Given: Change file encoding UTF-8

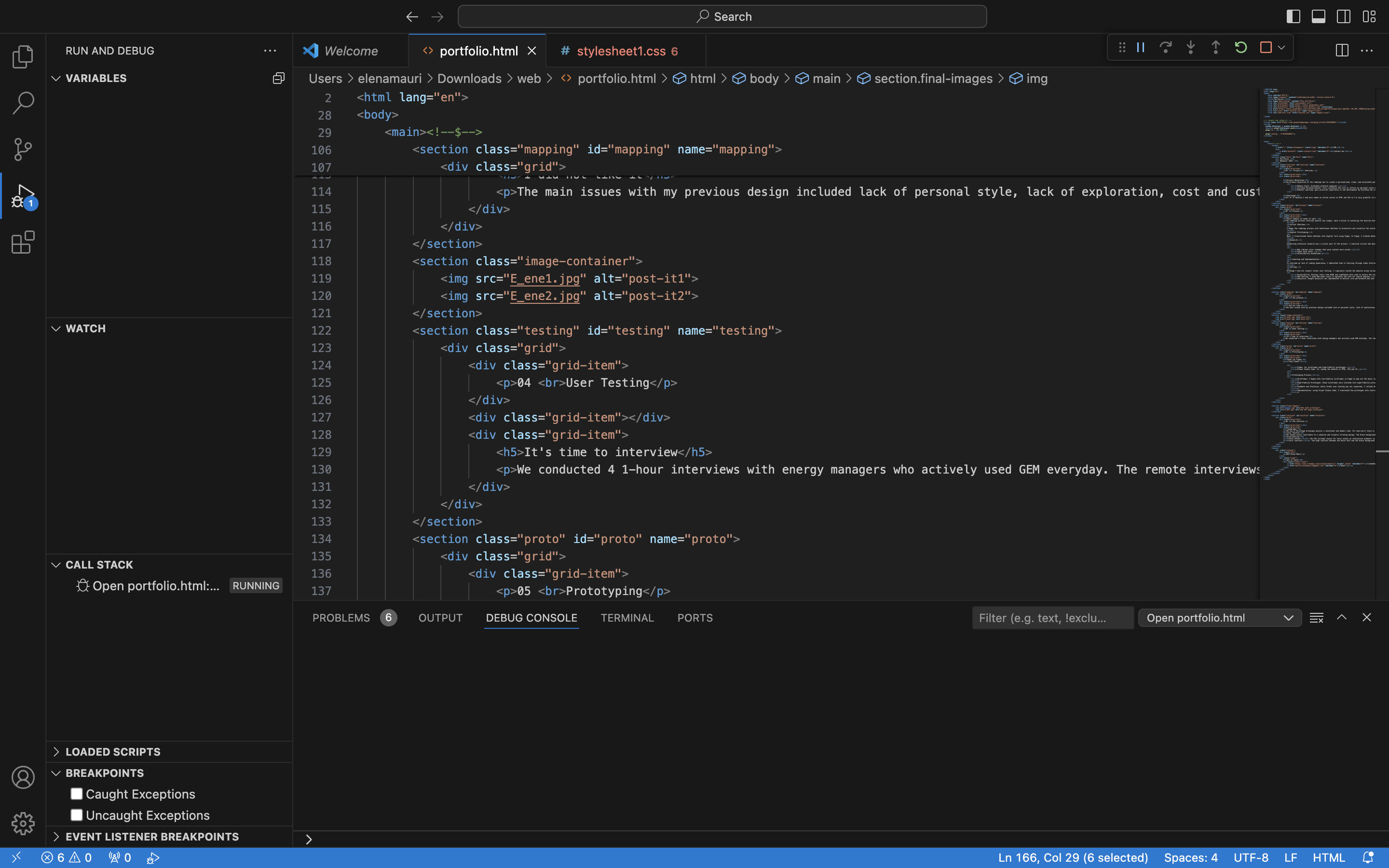Looking at the screenshot, I should [x=1251, y=858].
